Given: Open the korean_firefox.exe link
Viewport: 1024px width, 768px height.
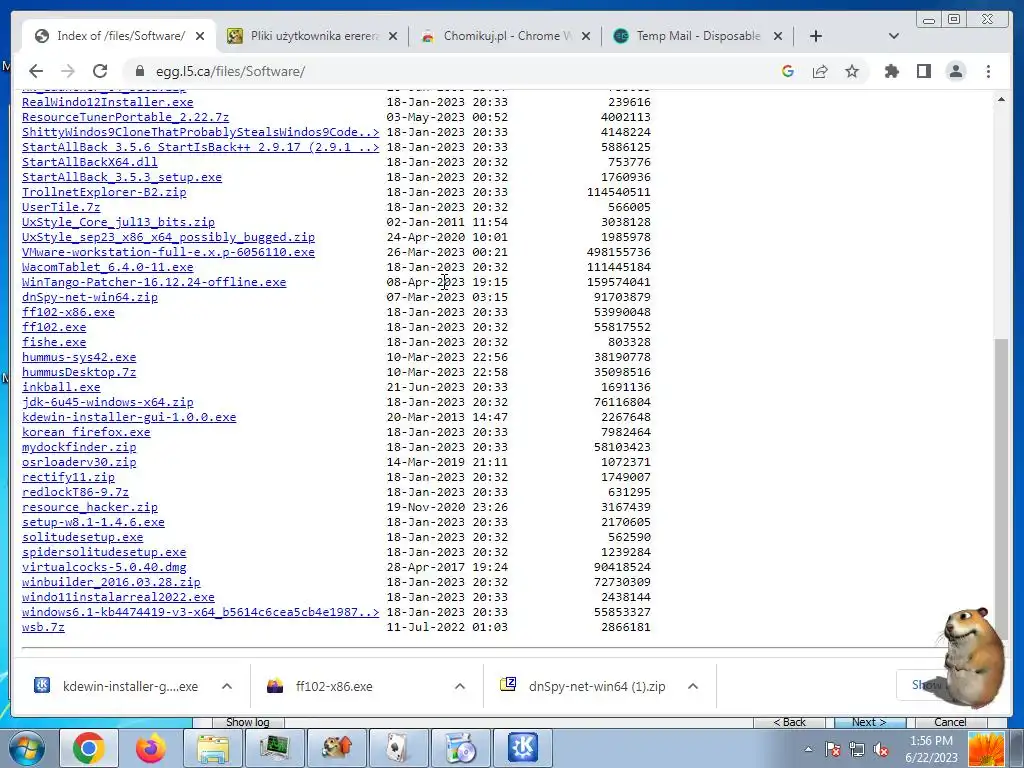Looking at the screenshot, I should click(86, 432).
